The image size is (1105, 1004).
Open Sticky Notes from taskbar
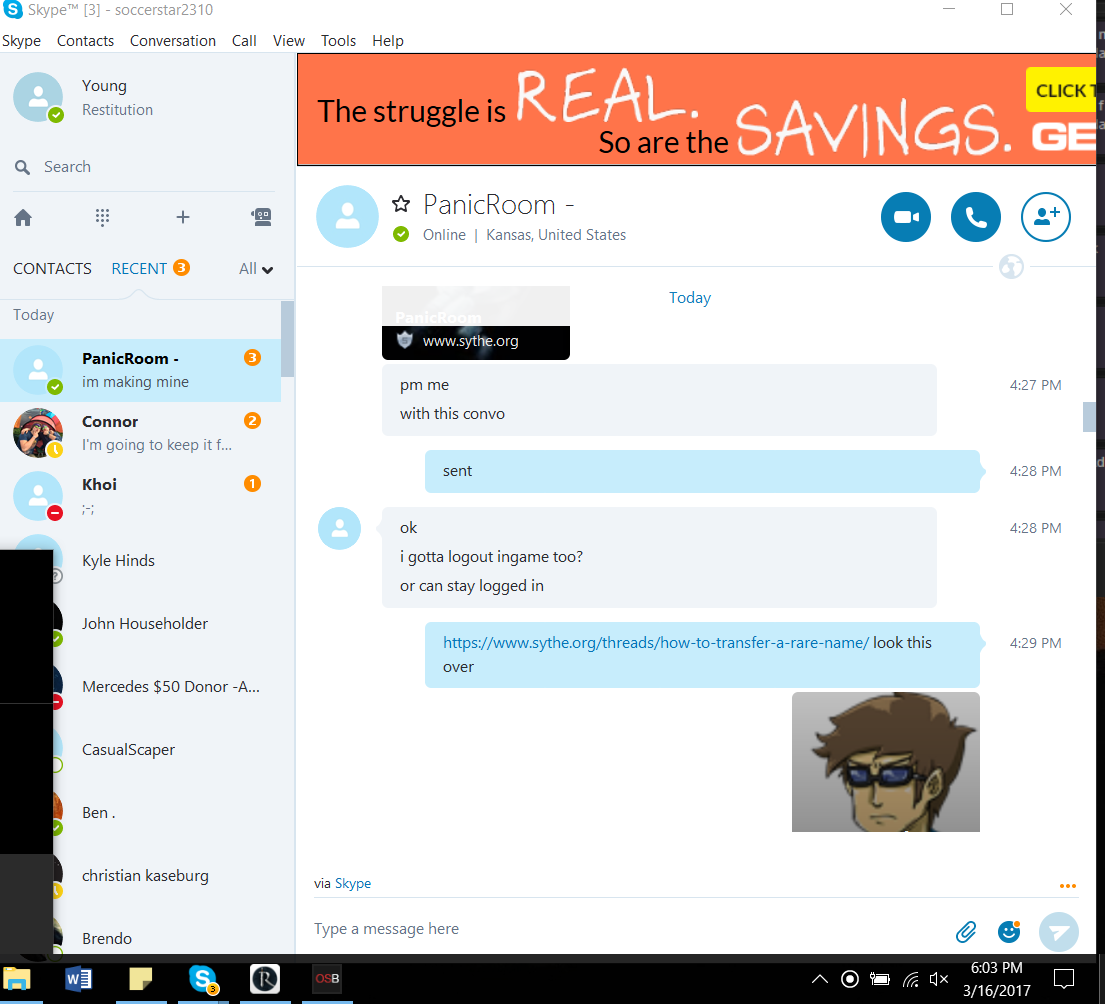pyautogui.click(x=140, y=979)
